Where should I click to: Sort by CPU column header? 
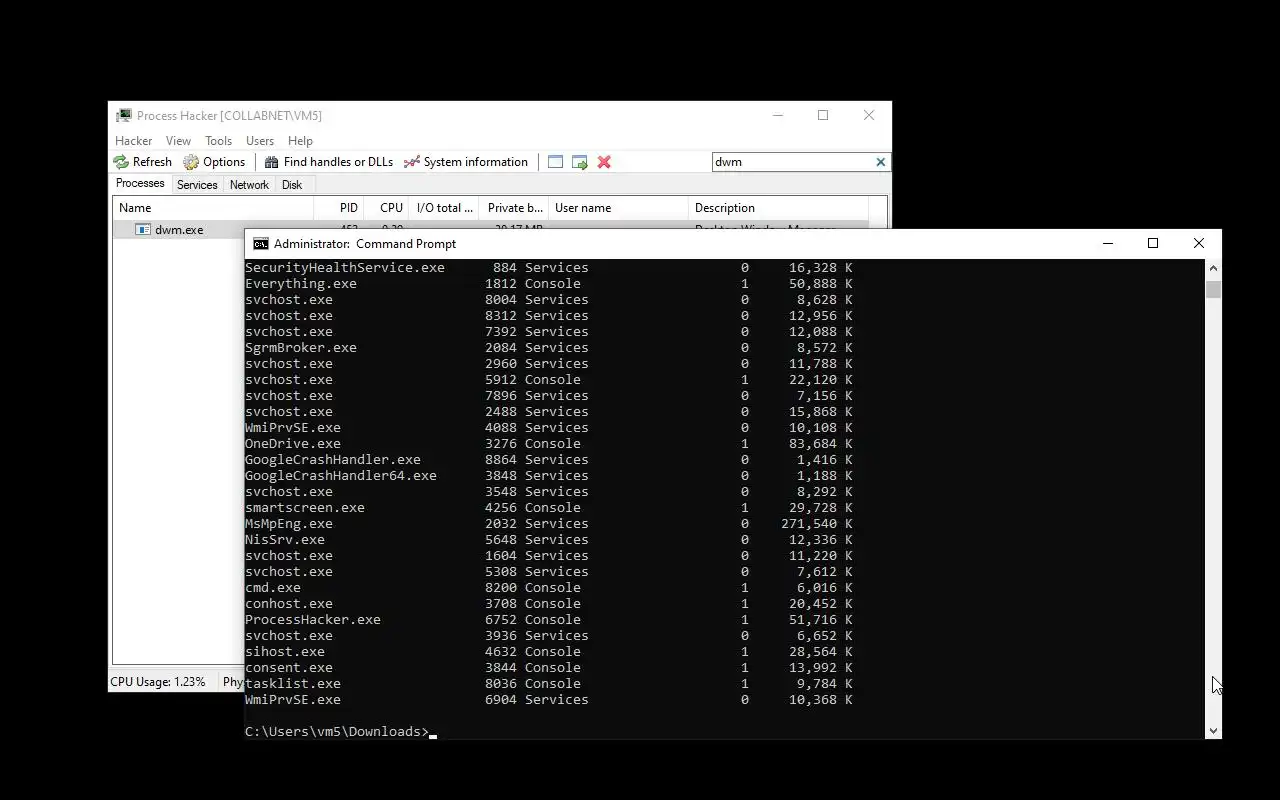386,208
